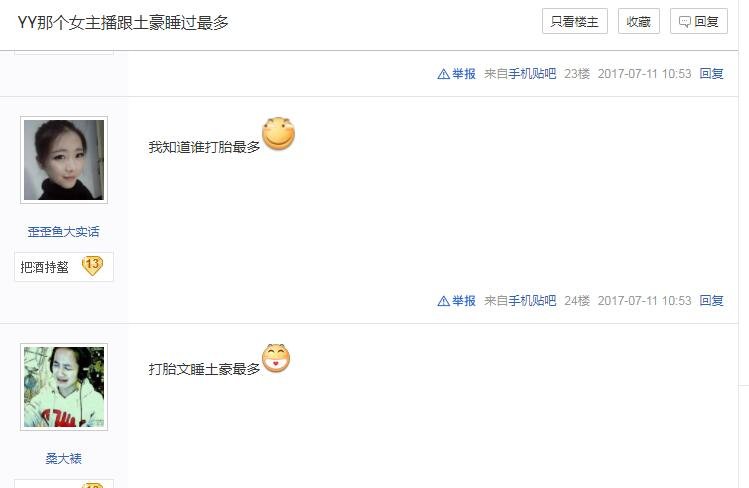This screenshot has width=749, height=488.
Task: Click the level 13 badge icon
Action: [x=92, y=265]
